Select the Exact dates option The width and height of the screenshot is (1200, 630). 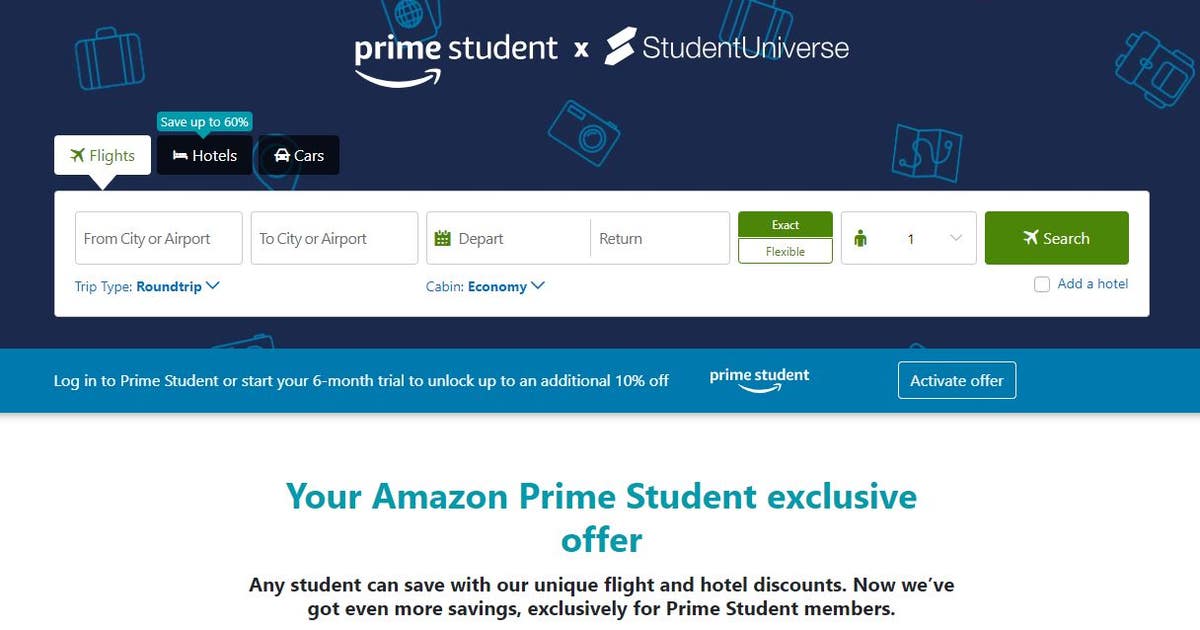coord(785,225)
